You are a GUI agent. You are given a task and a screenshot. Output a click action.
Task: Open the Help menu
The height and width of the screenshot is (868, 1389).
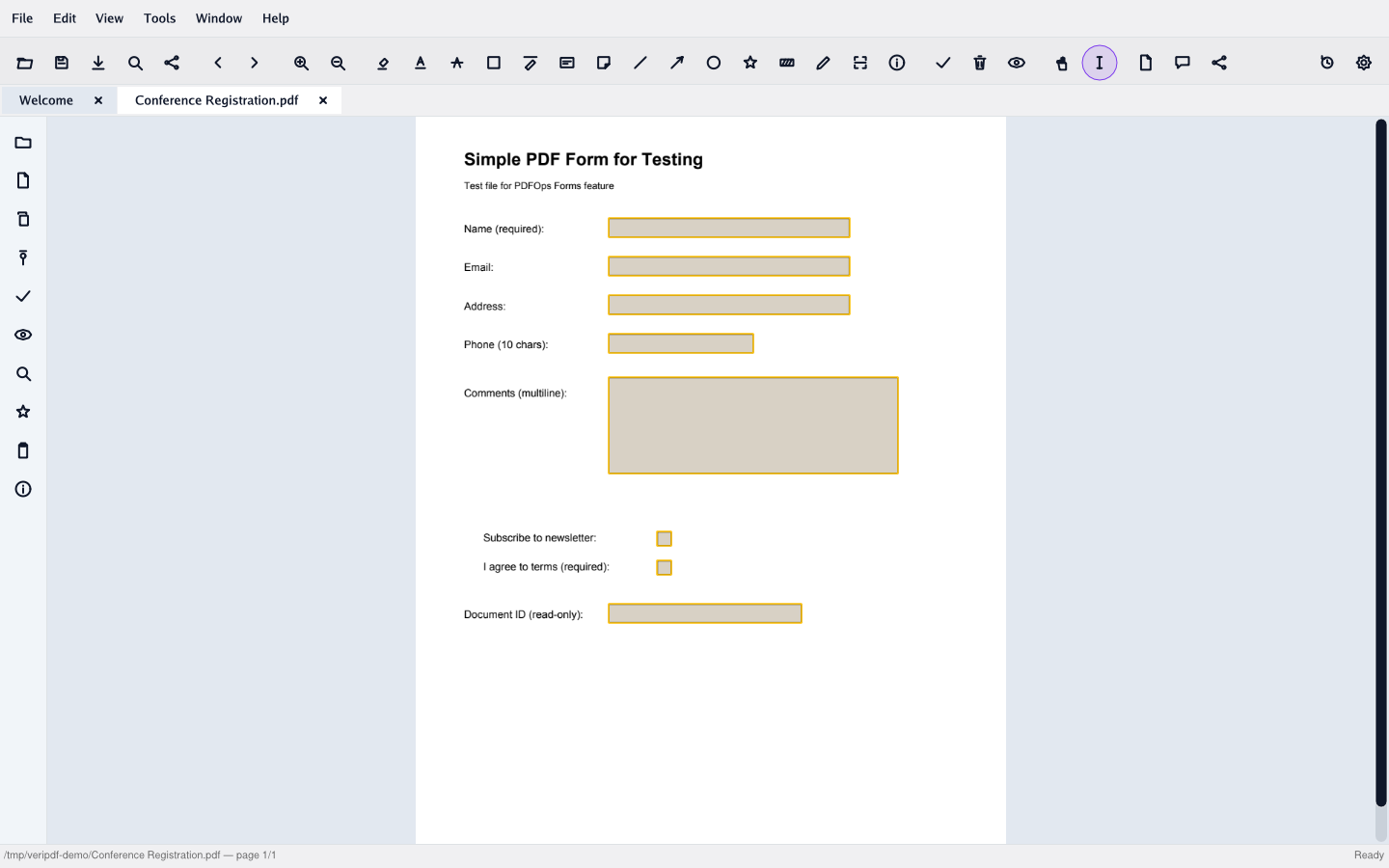[276, 18]
